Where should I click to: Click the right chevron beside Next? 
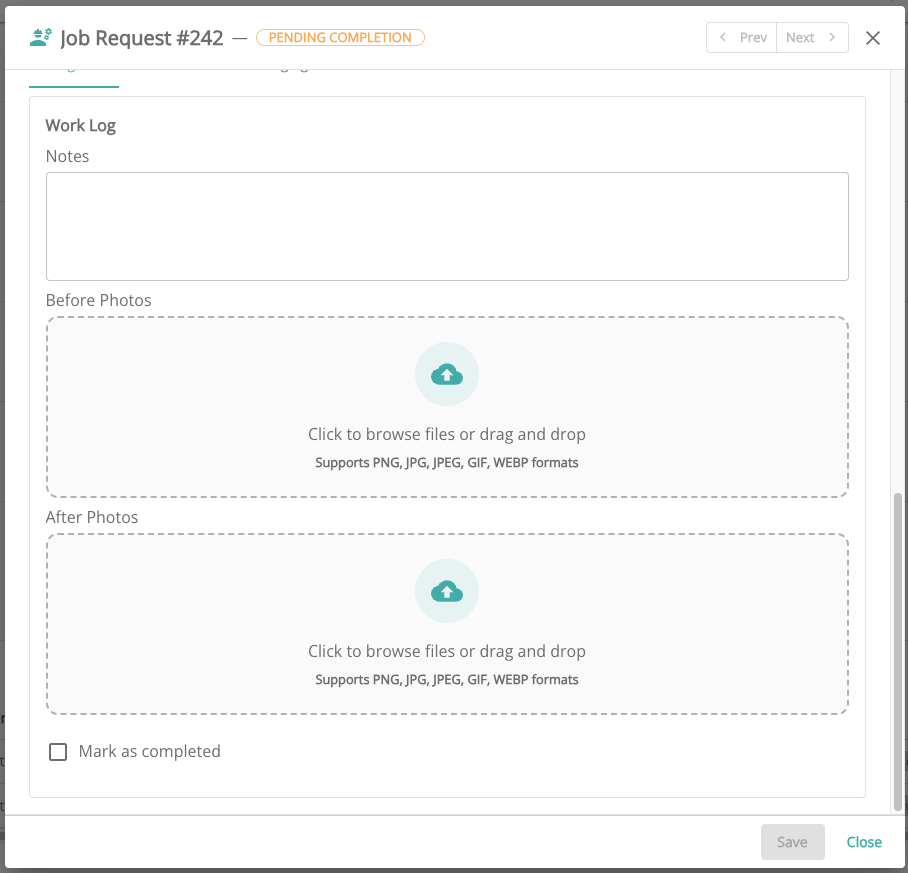click(832, 38)
